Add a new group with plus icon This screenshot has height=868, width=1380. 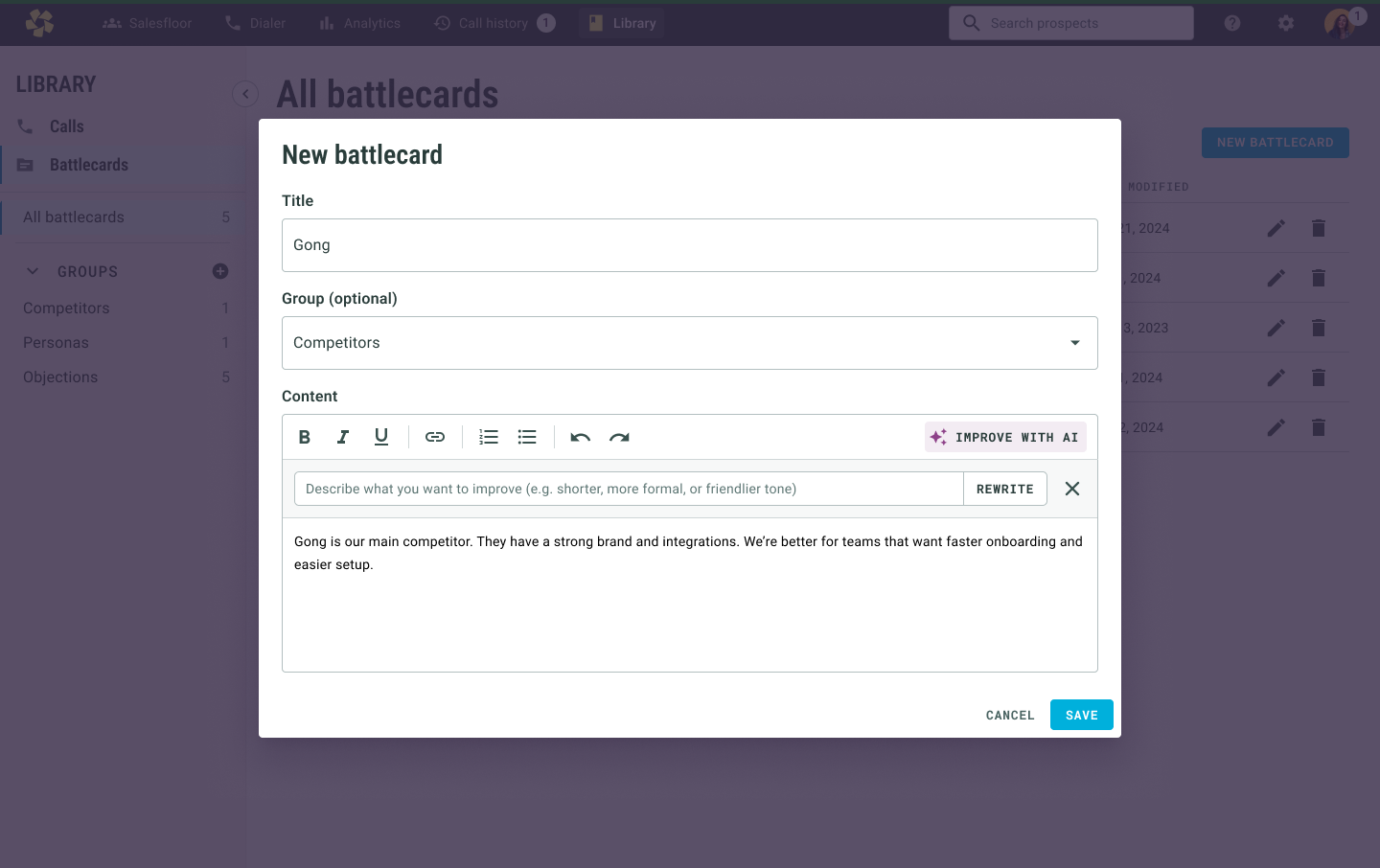(220, 271)
